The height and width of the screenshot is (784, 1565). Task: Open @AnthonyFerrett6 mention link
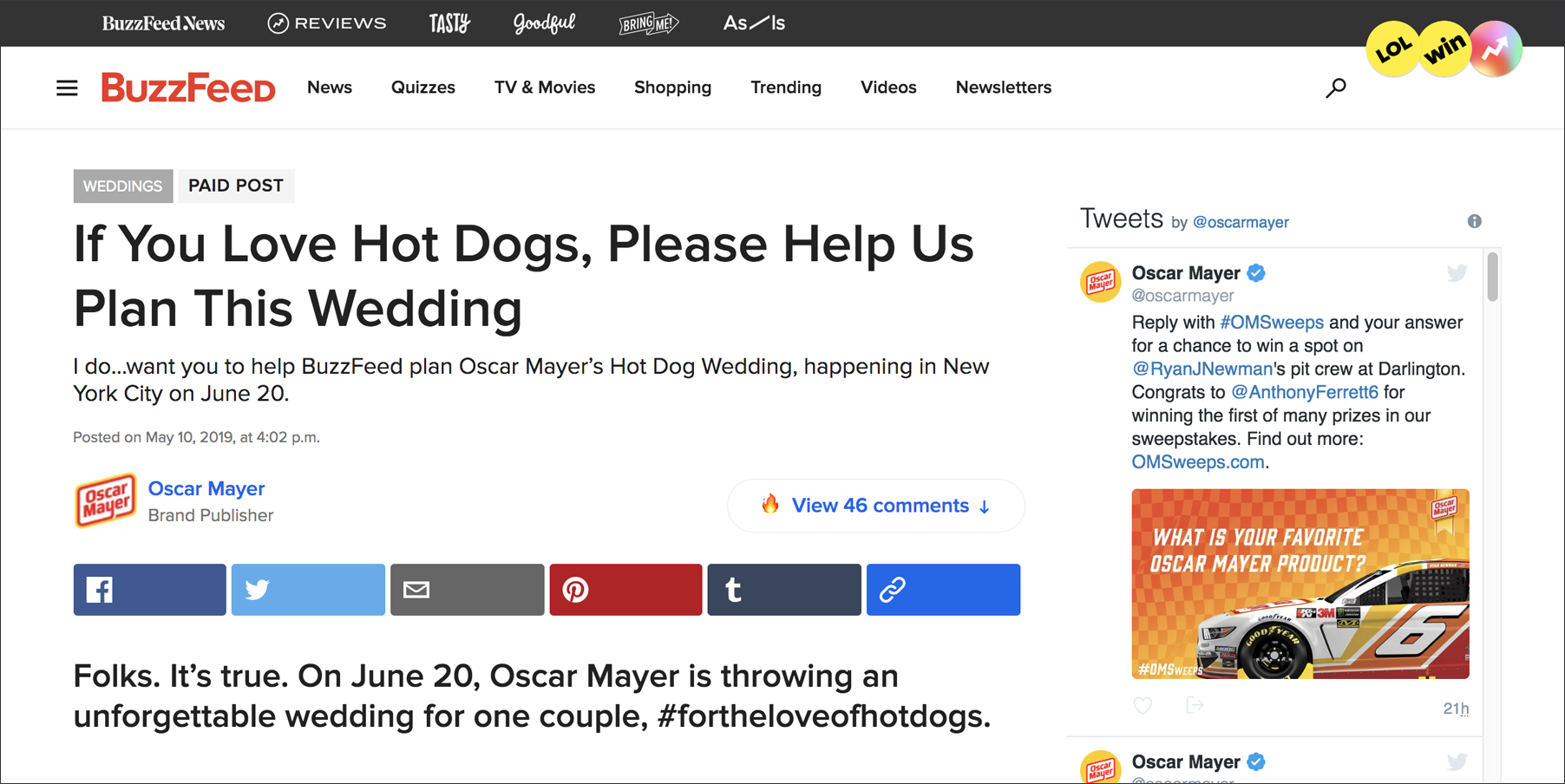pos(1305,392)
